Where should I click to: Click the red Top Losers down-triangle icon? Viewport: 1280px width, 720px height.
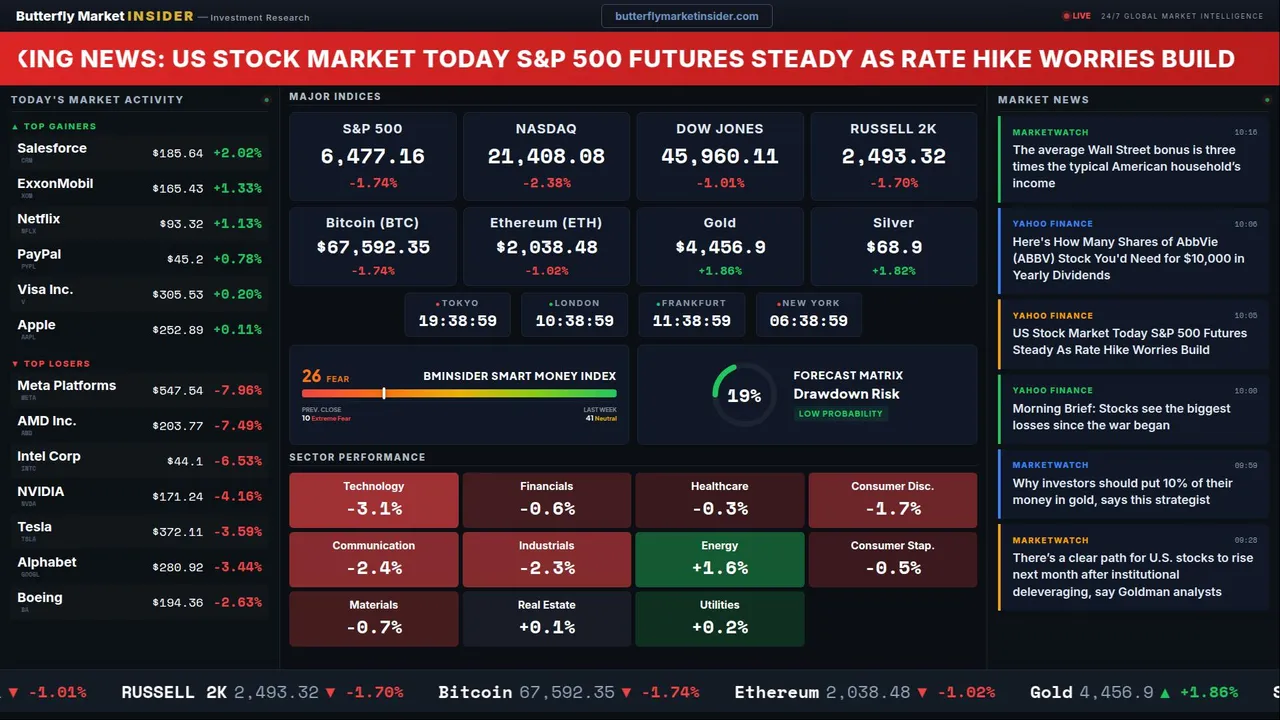point(15,364)
